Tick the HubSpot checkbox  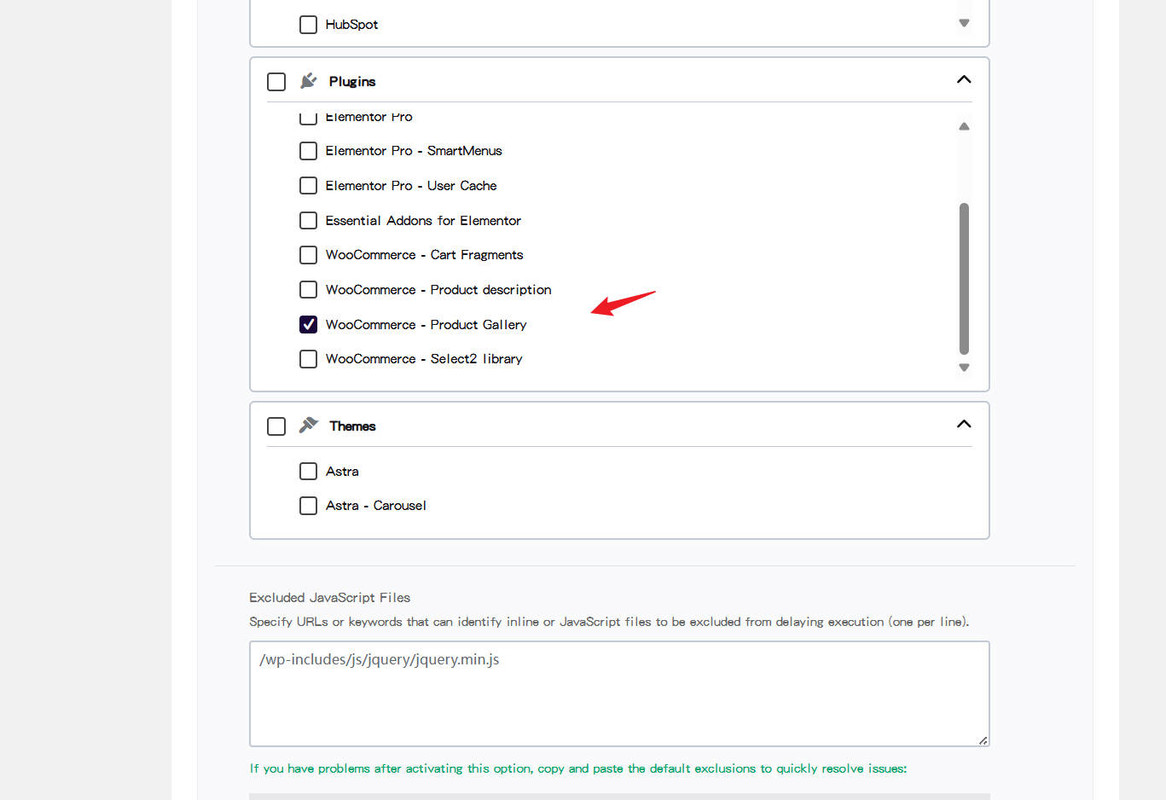point(308,25)
